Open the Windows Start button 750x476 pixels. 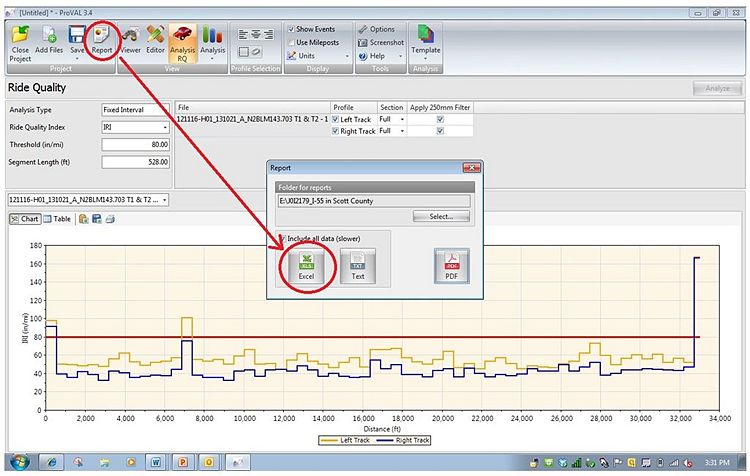click(x=19, y=462)
